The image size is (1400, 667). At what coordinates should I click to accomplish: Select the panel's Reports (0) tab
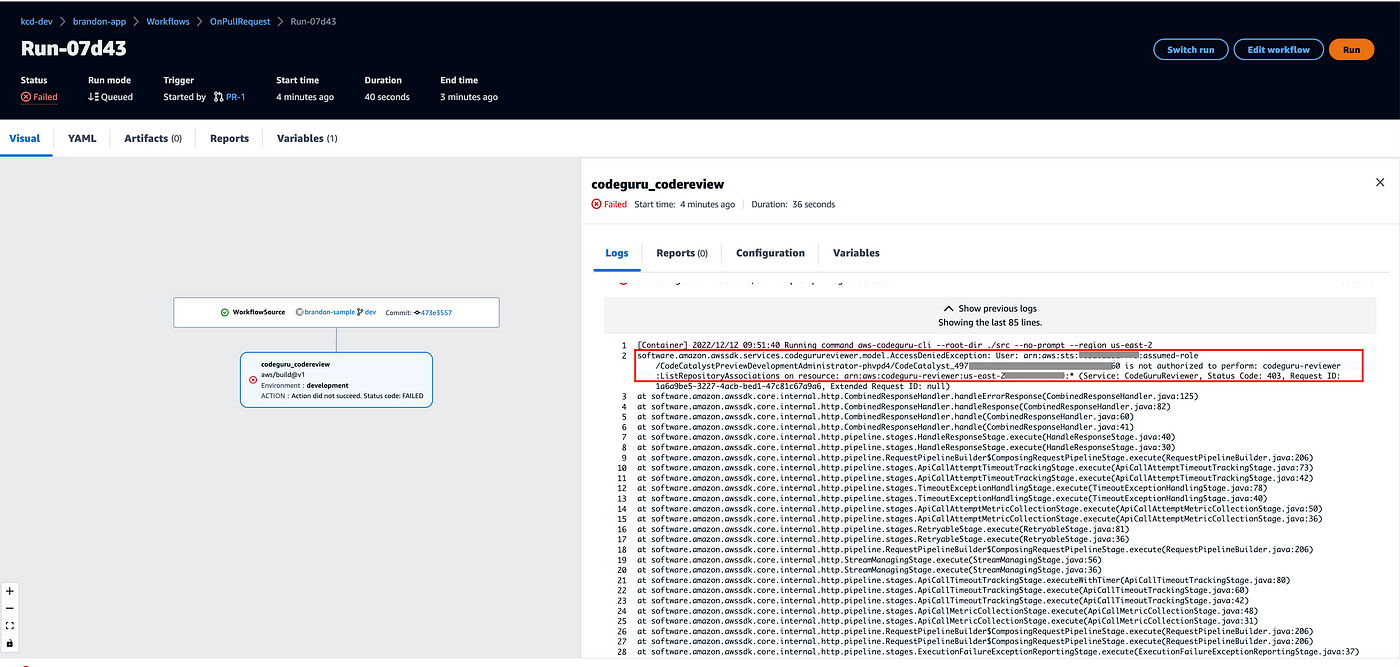tap(681, 253)
